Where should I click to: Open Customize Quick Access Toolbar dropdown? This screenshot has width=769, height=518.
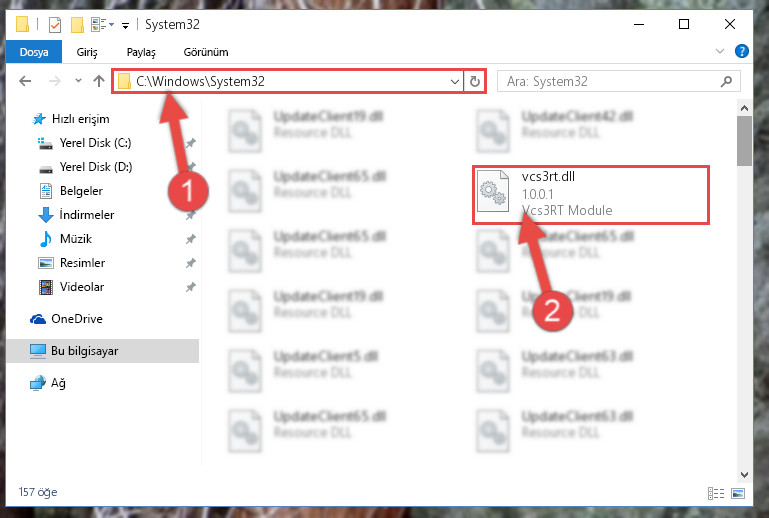click(126, 26)
